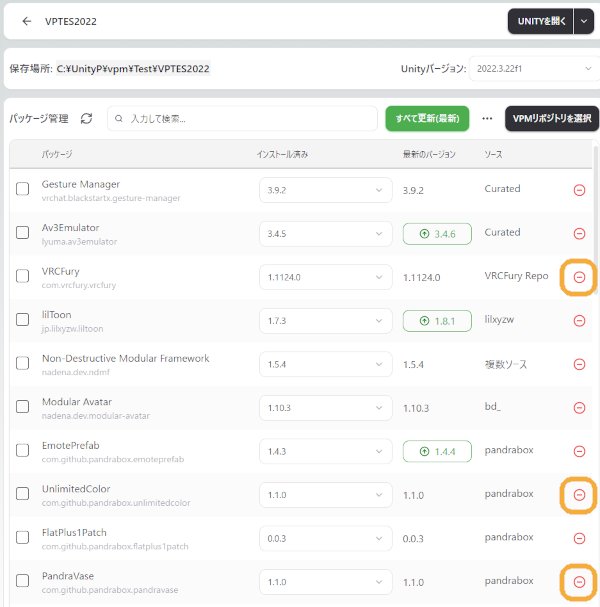Open FlatPlus1Patch version dropdown 0.0.3
600x607 pixels.
pos(326,538)
